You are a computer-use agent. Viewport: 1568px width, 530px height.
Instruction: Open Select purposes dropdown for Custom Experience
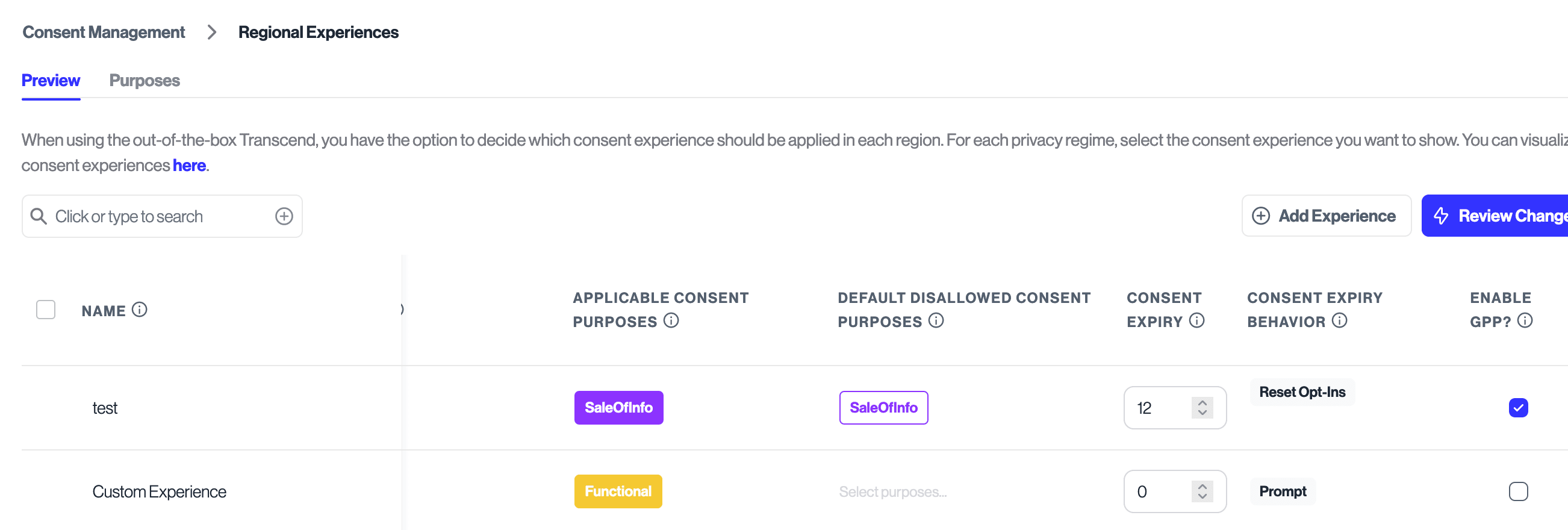pos(892,491)
